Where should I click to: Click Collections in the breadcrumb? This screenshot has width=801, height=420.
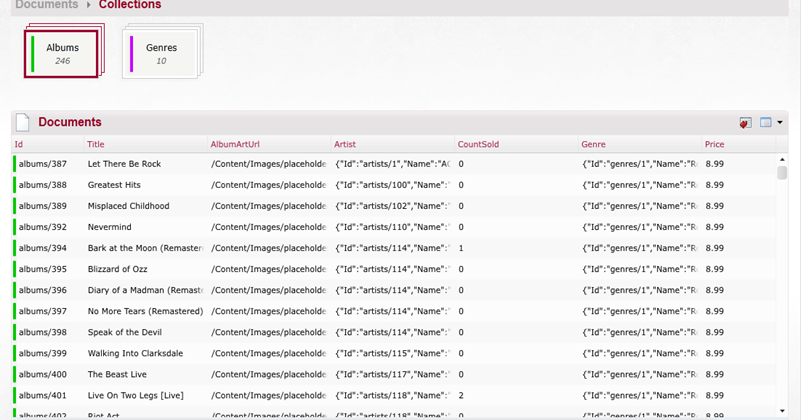tap(130, 5)
